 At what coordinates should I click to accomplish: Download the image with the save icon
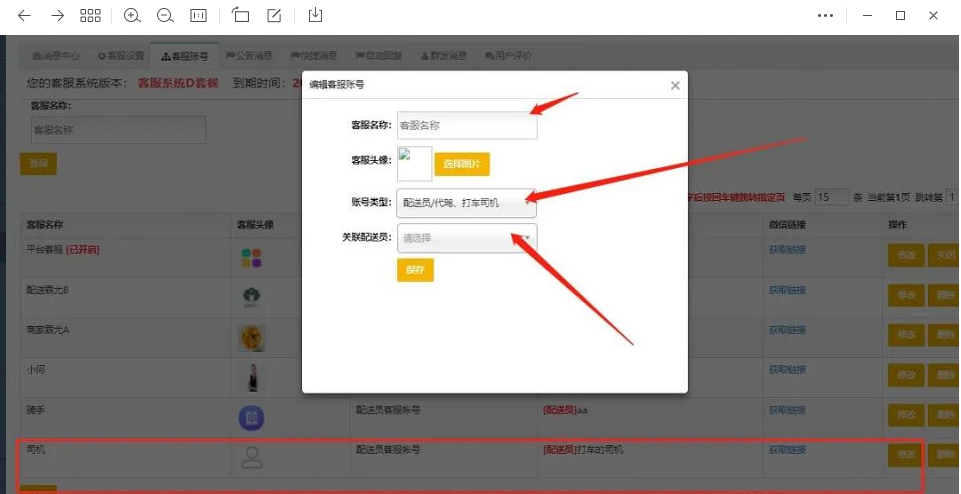click(316, 15)
